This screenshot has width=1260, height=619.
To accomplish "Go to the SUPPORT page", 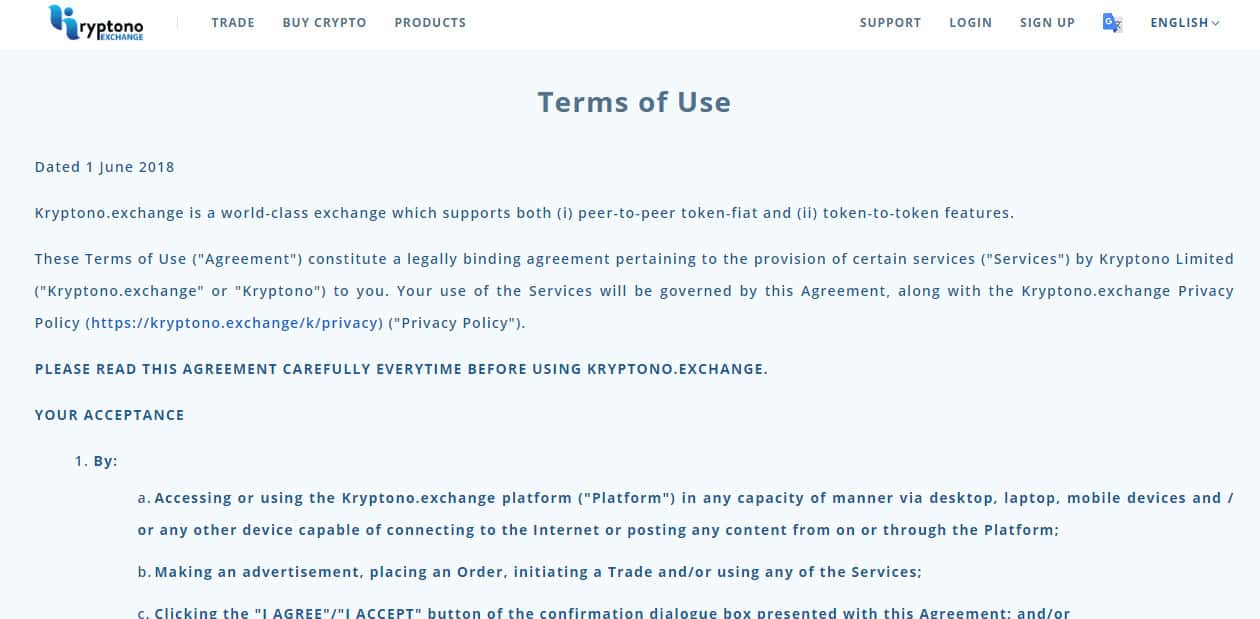I will [x=890, y=22].
